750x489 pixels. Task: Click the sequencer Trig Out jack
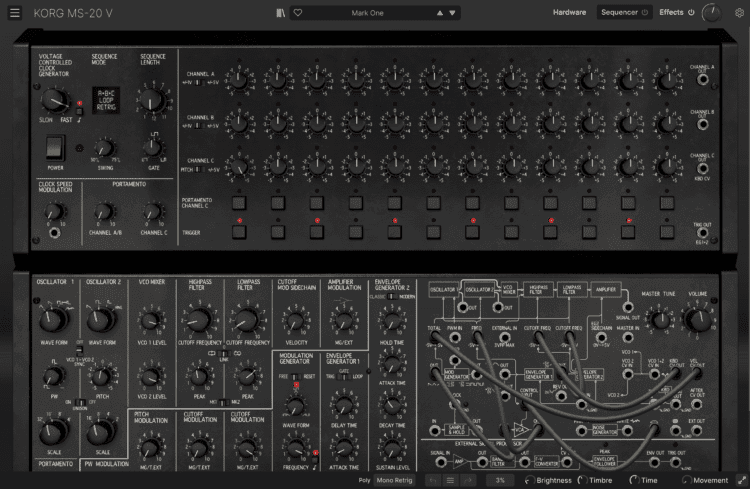pyautogui.click(x=702, y=233)
